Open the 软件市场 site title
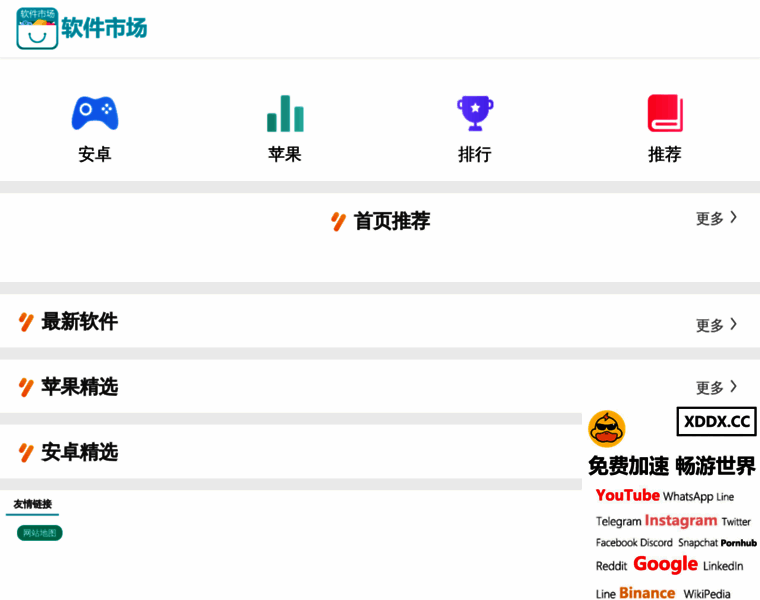760x600 pixels. (104, 28)
